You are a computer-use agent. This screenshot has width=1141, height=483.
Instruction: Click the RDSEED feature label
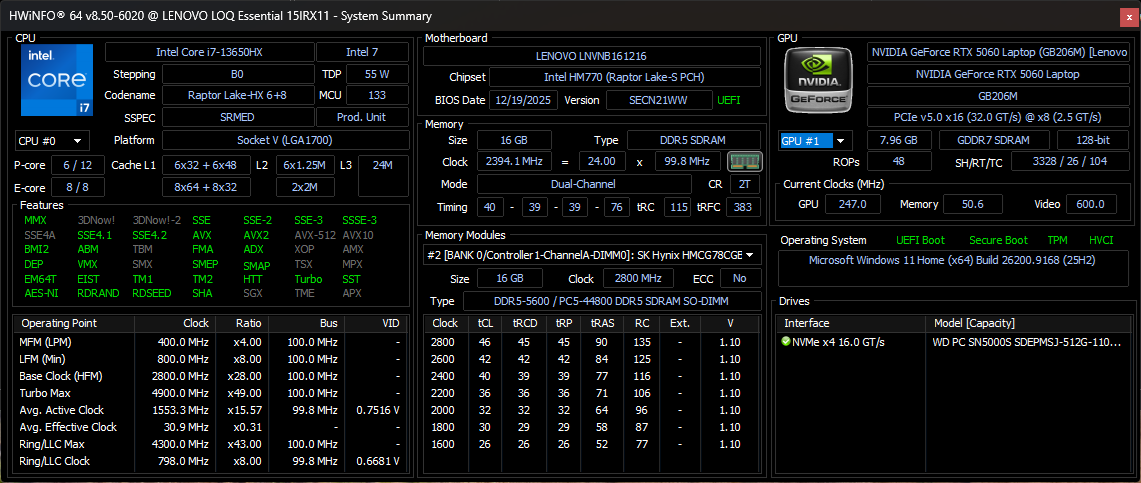(152, 293)
